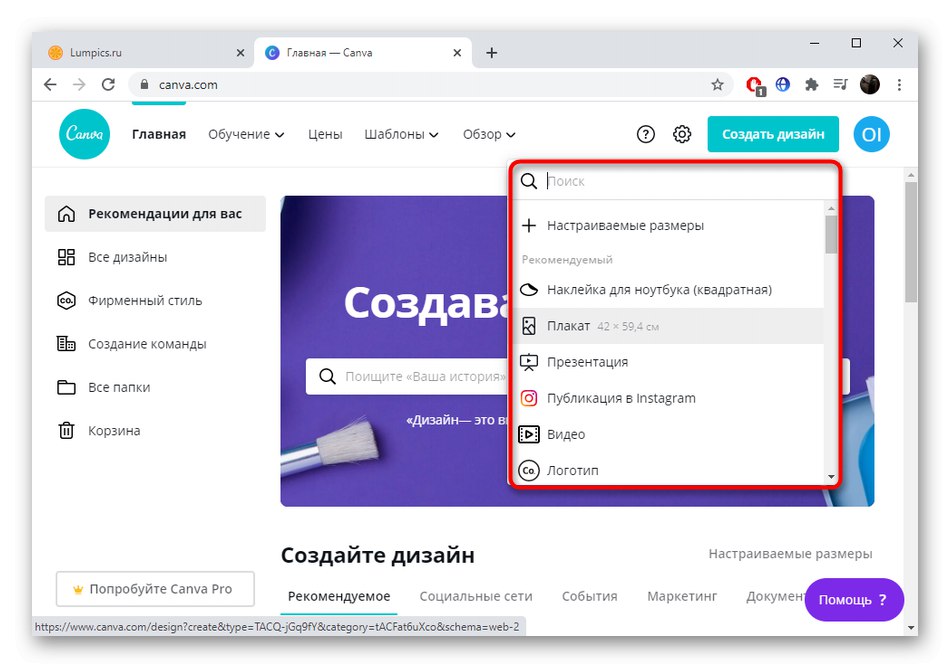Click the settings gear icon
950x668 pixels.
[x=682, y=133]
